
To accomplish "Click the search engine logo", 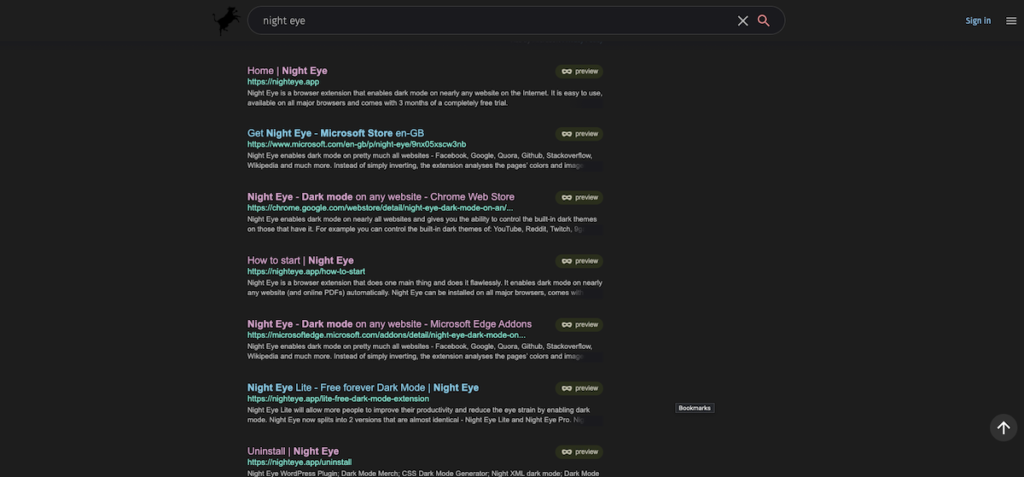I will tap(226, 21).
